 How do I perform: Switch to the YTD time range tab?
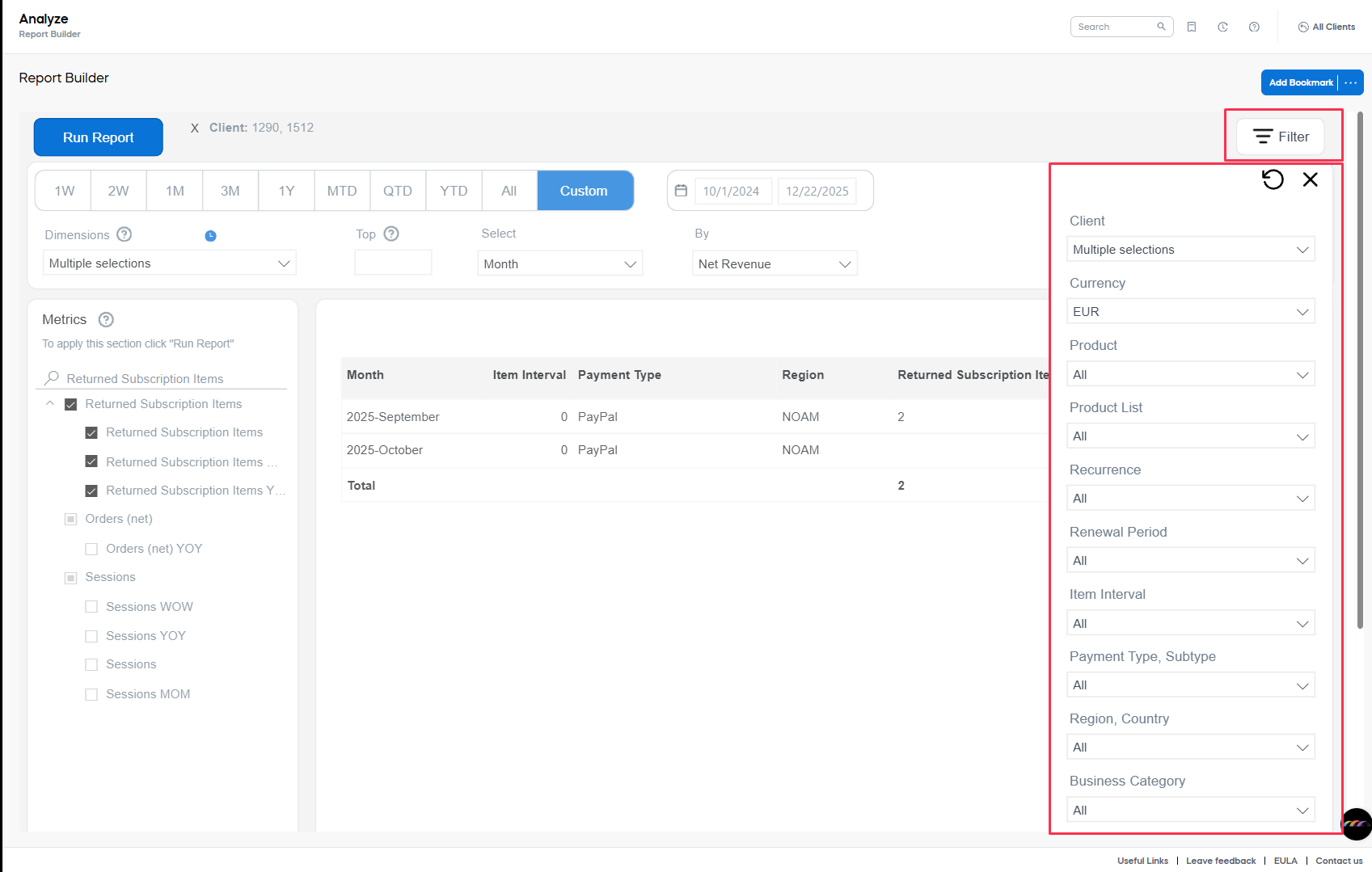pyautogui.click(x=454, y=190)
